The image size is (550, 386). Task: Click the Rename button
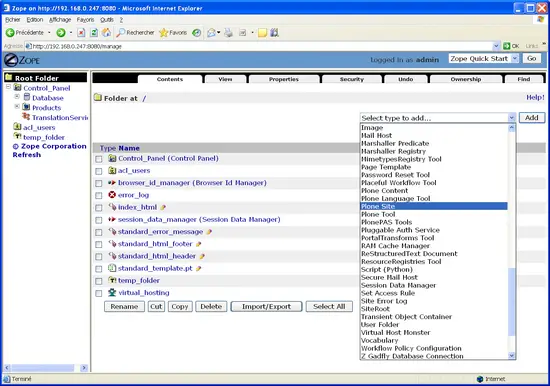(x=124, y=307)
